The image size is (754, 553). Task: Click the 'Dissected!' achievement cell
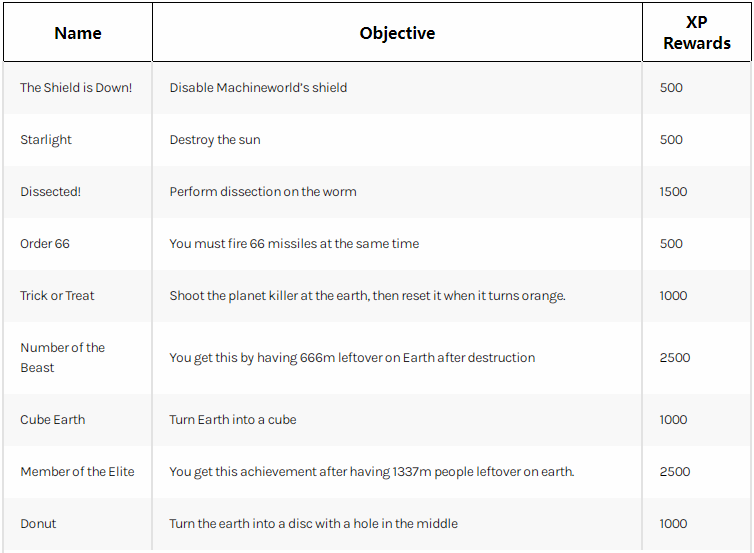pyautogui.click(x=50, y=191)
